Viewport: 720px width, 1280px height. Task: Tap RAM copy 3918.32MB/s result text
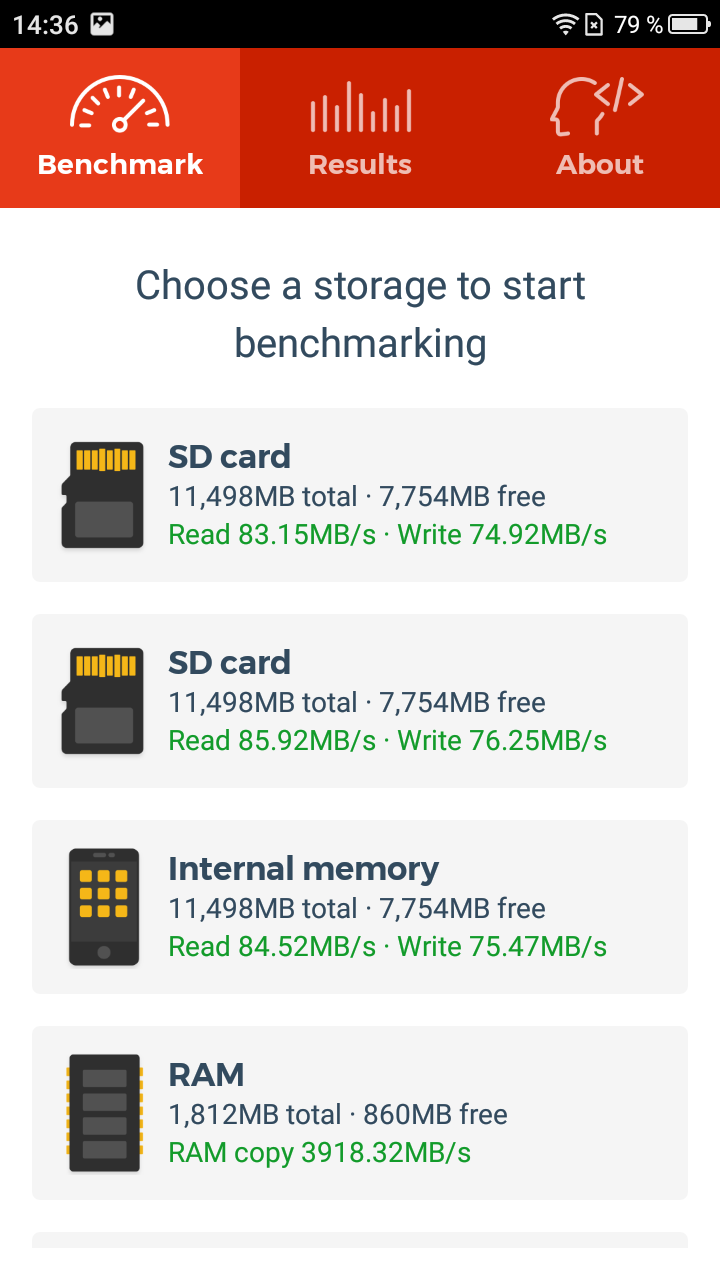coord(320,1153)
